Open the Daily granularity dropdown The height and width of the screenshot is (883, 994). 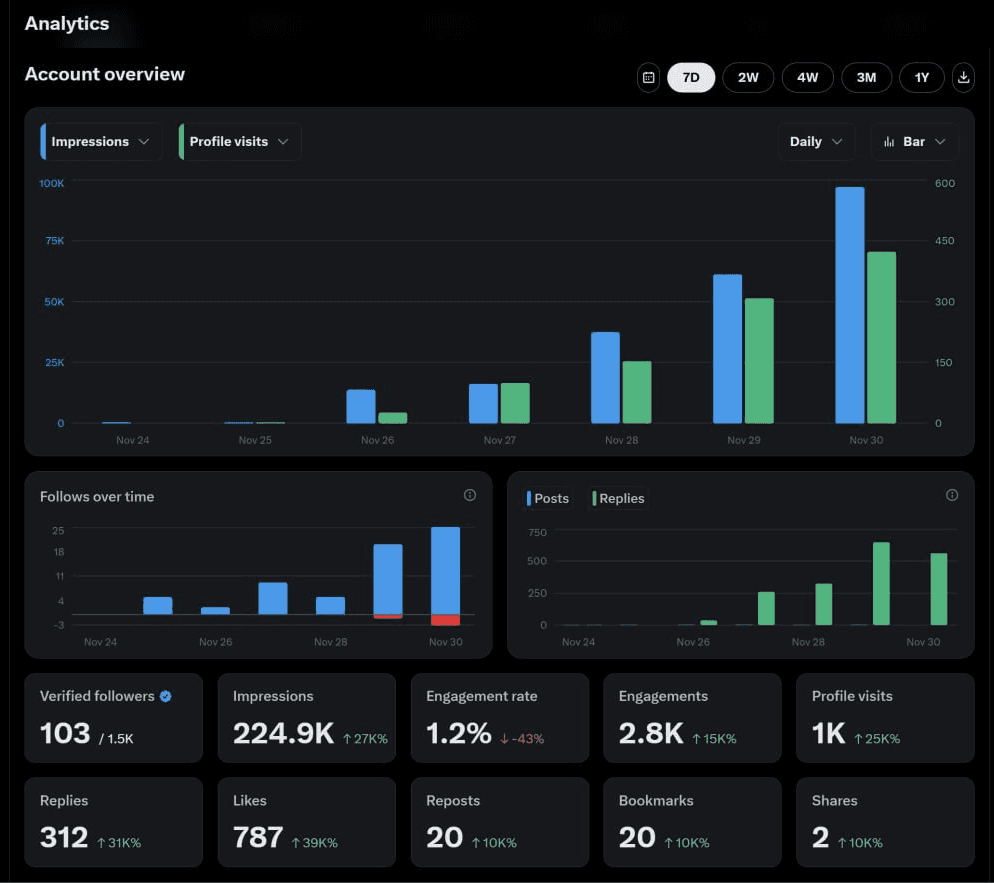pos(816,141)
